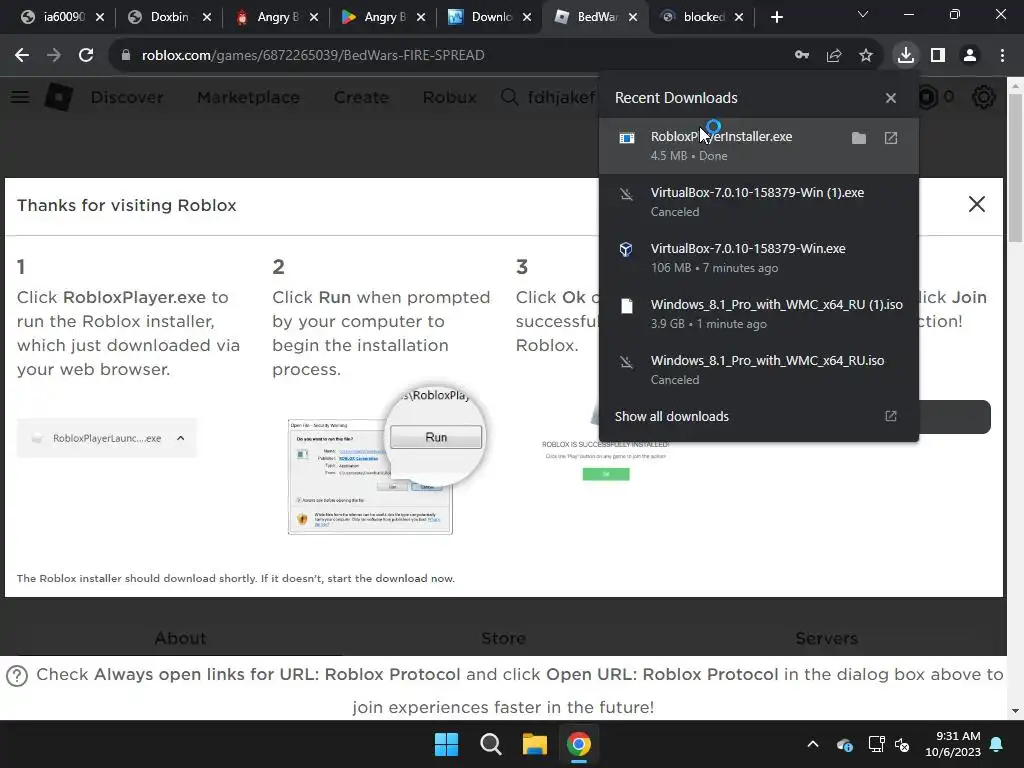Open RobloxPlayerInstaller.exe download entry
Viewport: 1024px width, 768px height.
click(x=758, y=146)
